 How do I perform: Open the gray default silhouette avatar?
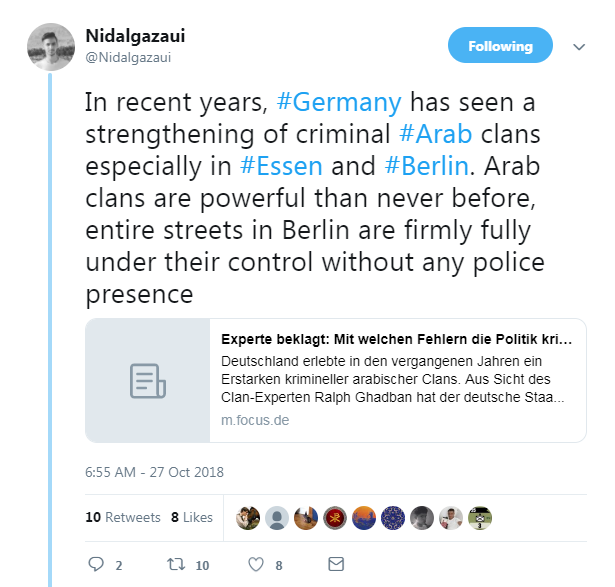277,518
